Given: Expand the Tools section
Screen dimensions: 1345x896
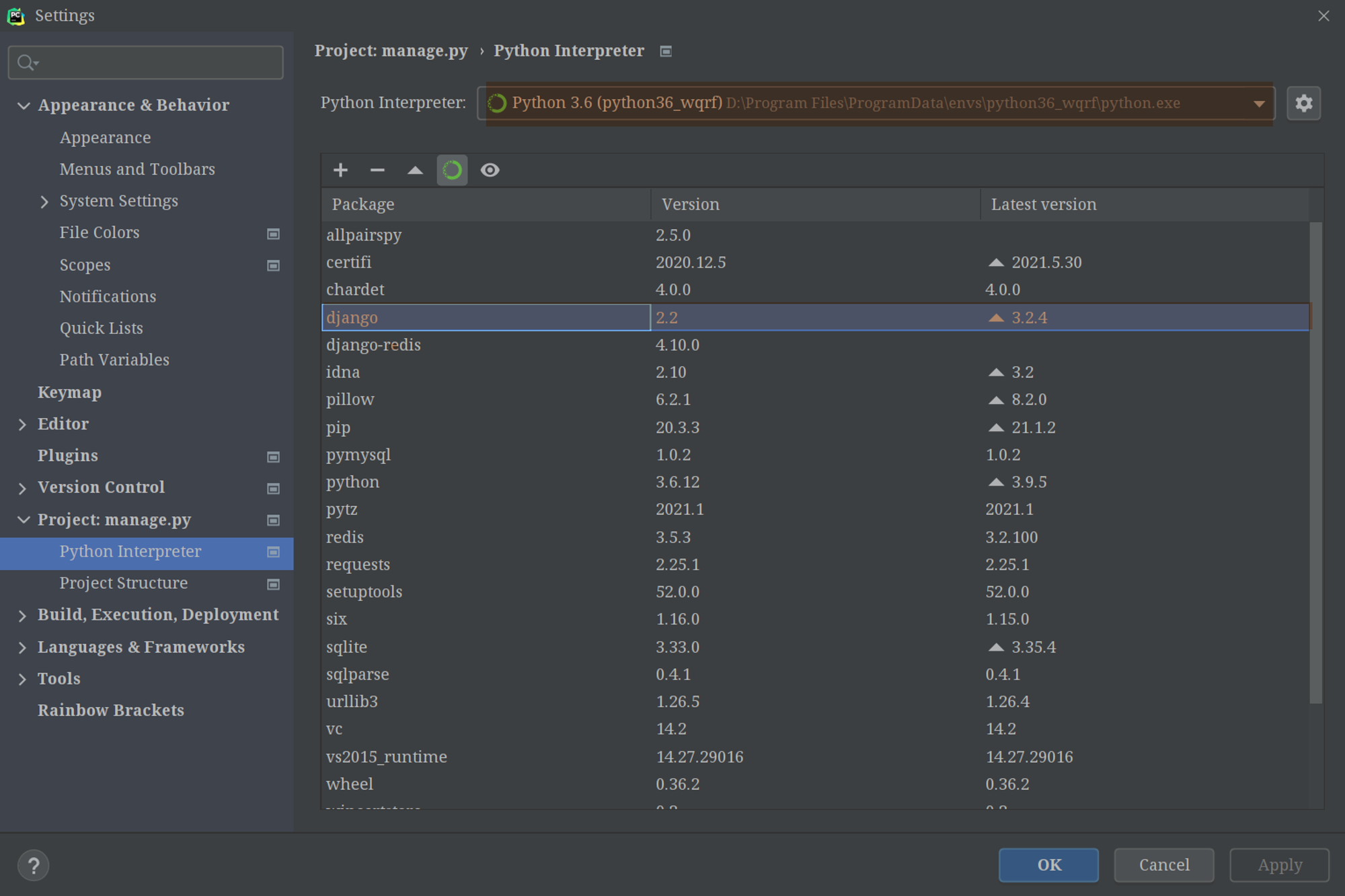Looking at the screenshot, I should [x=22, y=679].
